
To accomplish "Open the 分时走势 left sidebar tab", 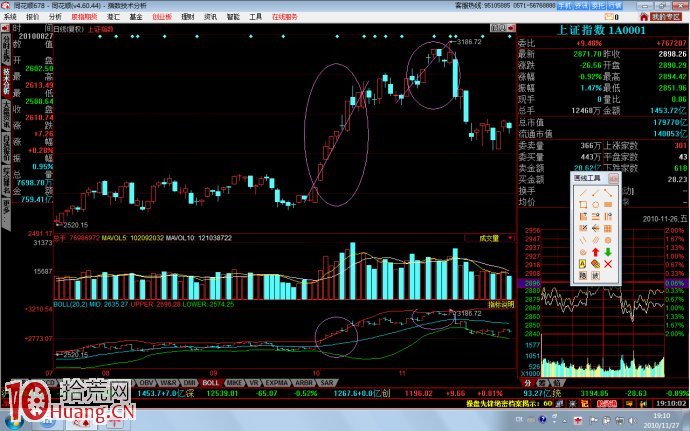I will 6,48.
